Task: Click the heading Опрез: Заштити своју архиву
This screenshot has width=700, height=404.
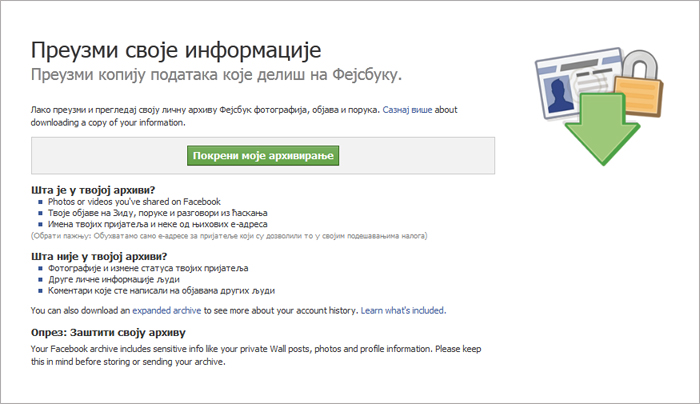Action: 108,333
